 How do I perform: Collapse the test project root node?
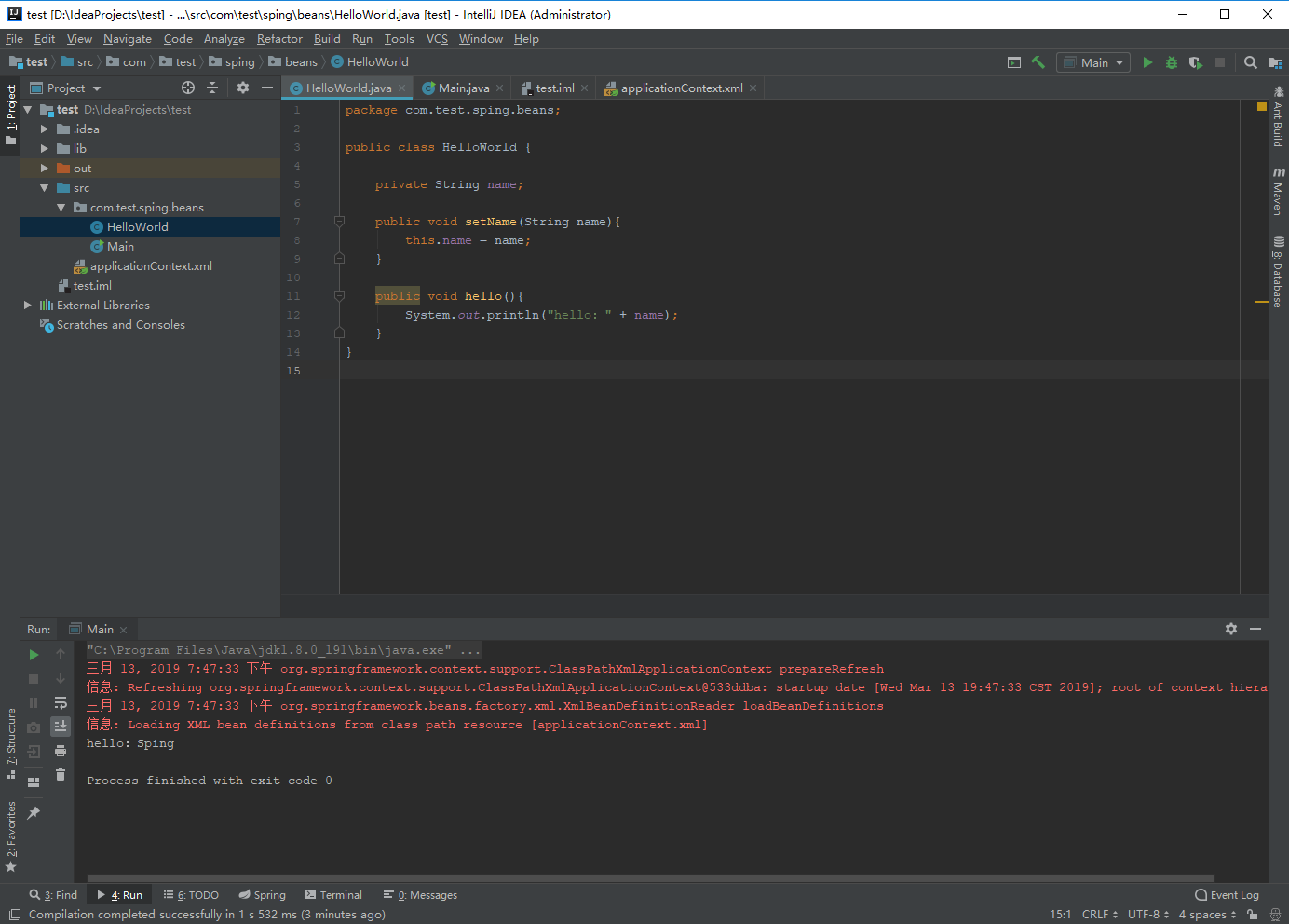pos(28,110)
